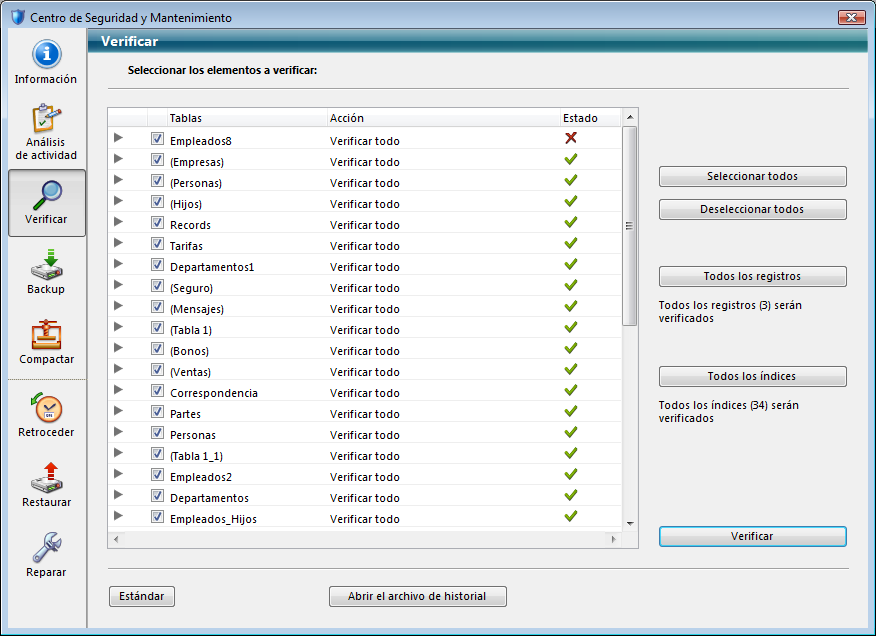This screenshot has height=636, width=876.
Task: Open the Información section icon
Action: (x=46, y=54)
